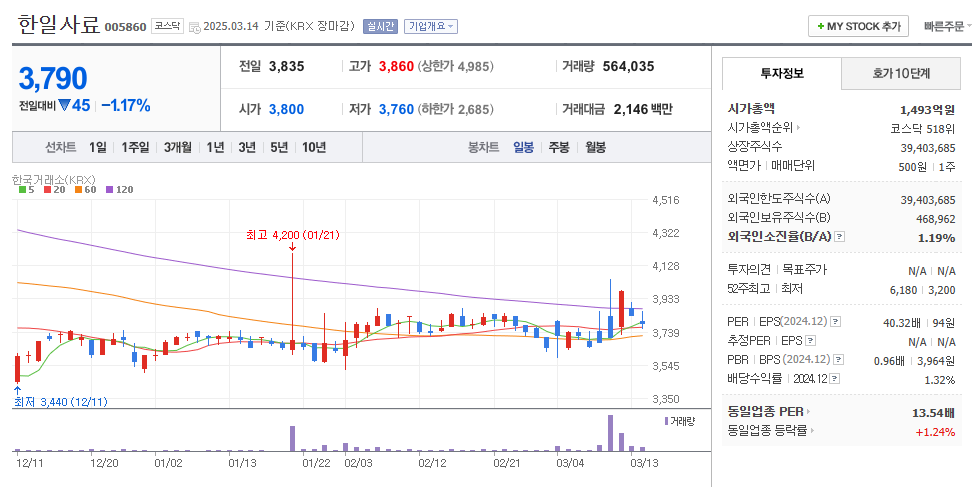Click the green 5-day average legend swatch
979x487 pixels.
[22, 190]
